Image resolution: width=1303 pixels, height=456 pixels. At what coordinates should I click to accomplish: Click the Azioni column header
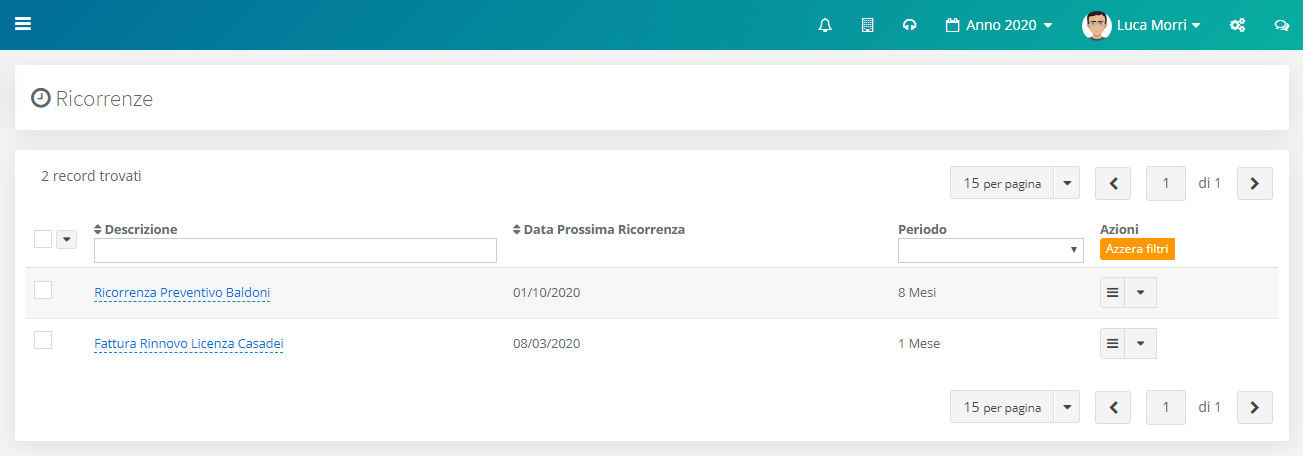(x=1119, y=229)
